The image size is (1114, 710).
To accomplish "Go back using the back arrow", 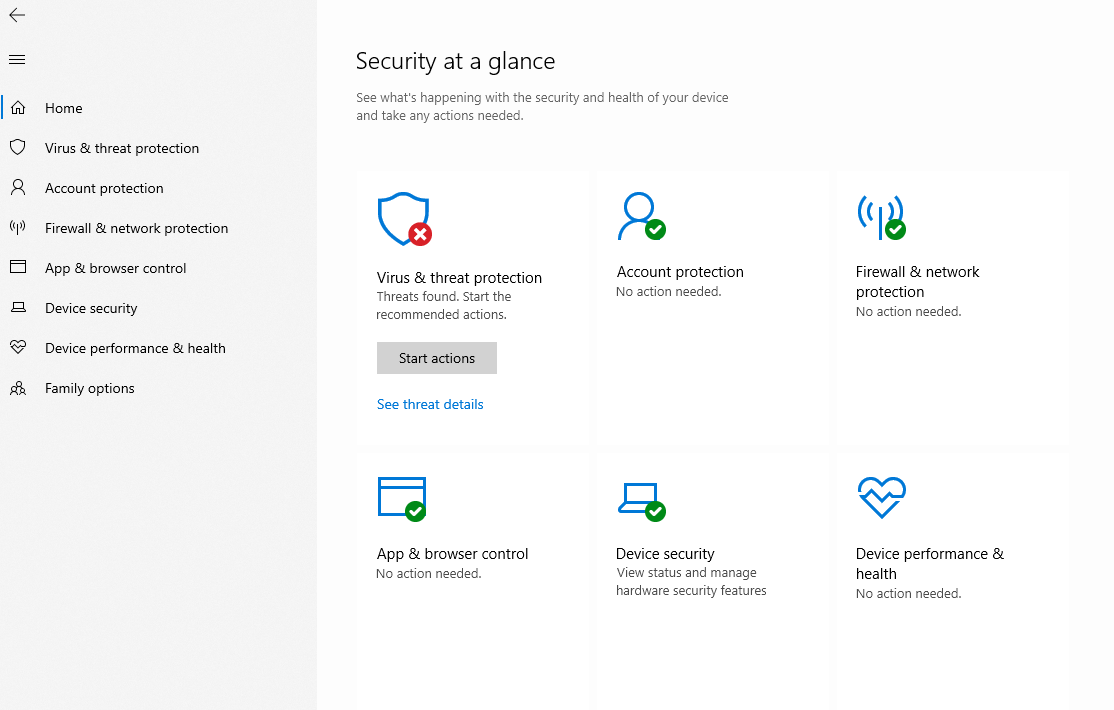I will point(17,15).
